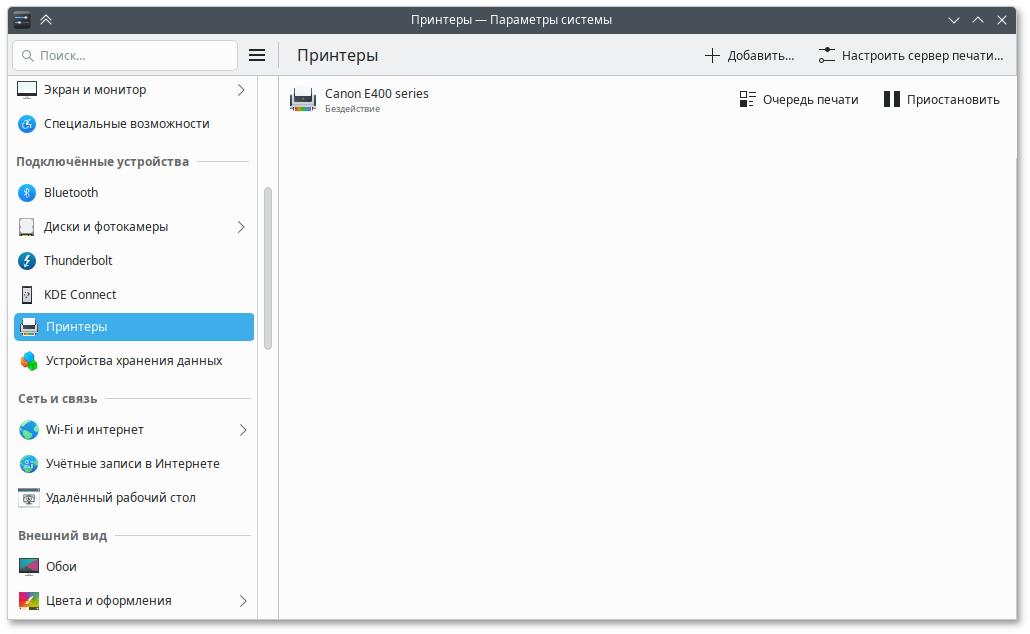Click the Обои wallpaper icon
The image size is (1030, 634).
(29, 567)
